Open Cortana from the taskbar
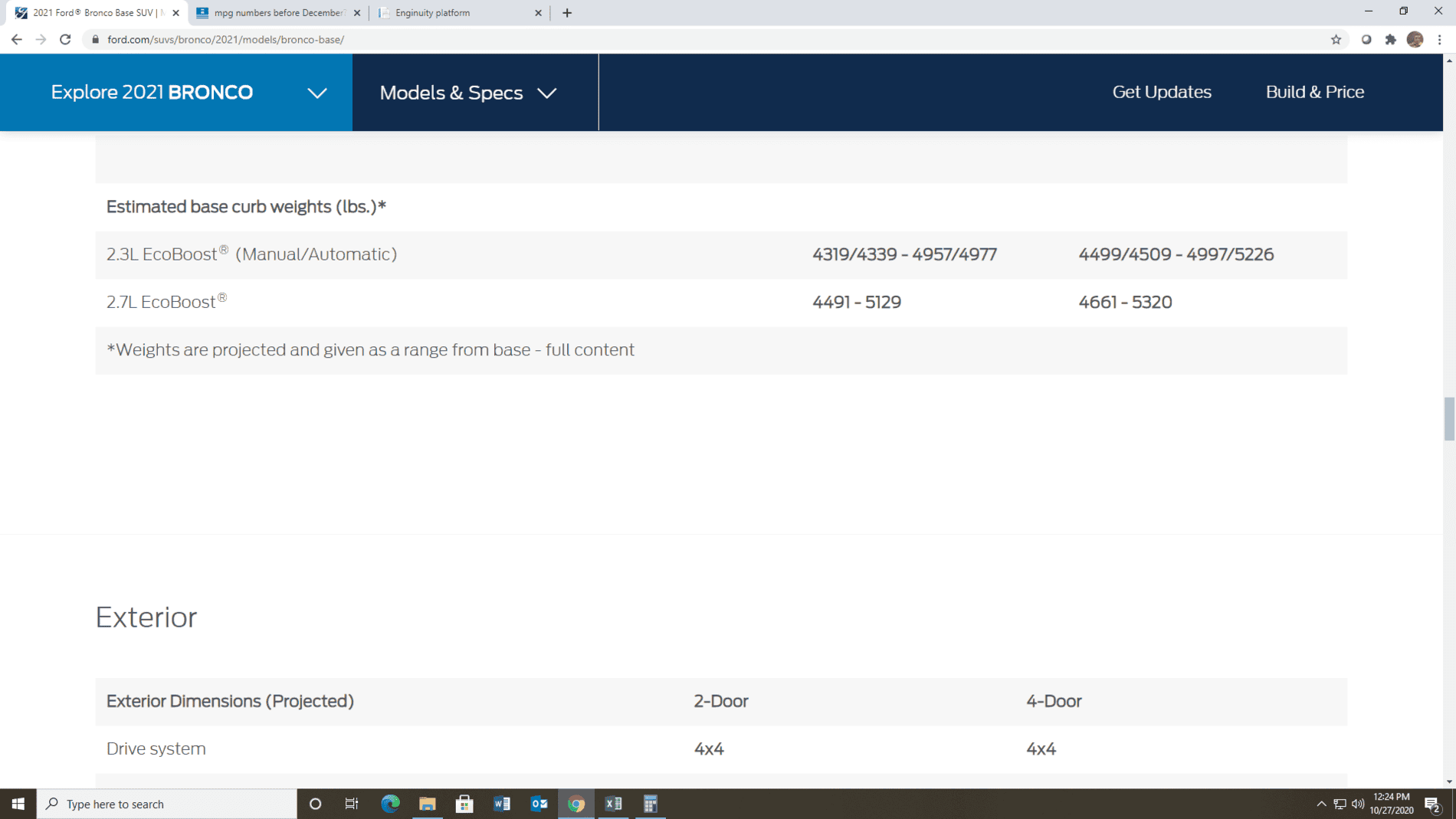The image size is (1456, 819). pyautogui.click(x=315, y=804)
